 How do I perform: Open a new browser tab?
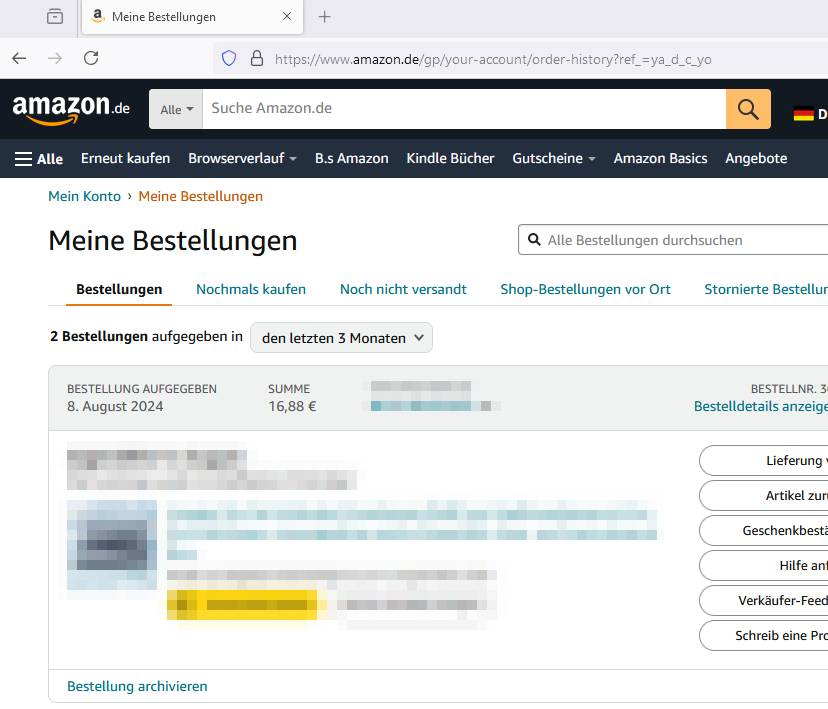coord(325,17)
